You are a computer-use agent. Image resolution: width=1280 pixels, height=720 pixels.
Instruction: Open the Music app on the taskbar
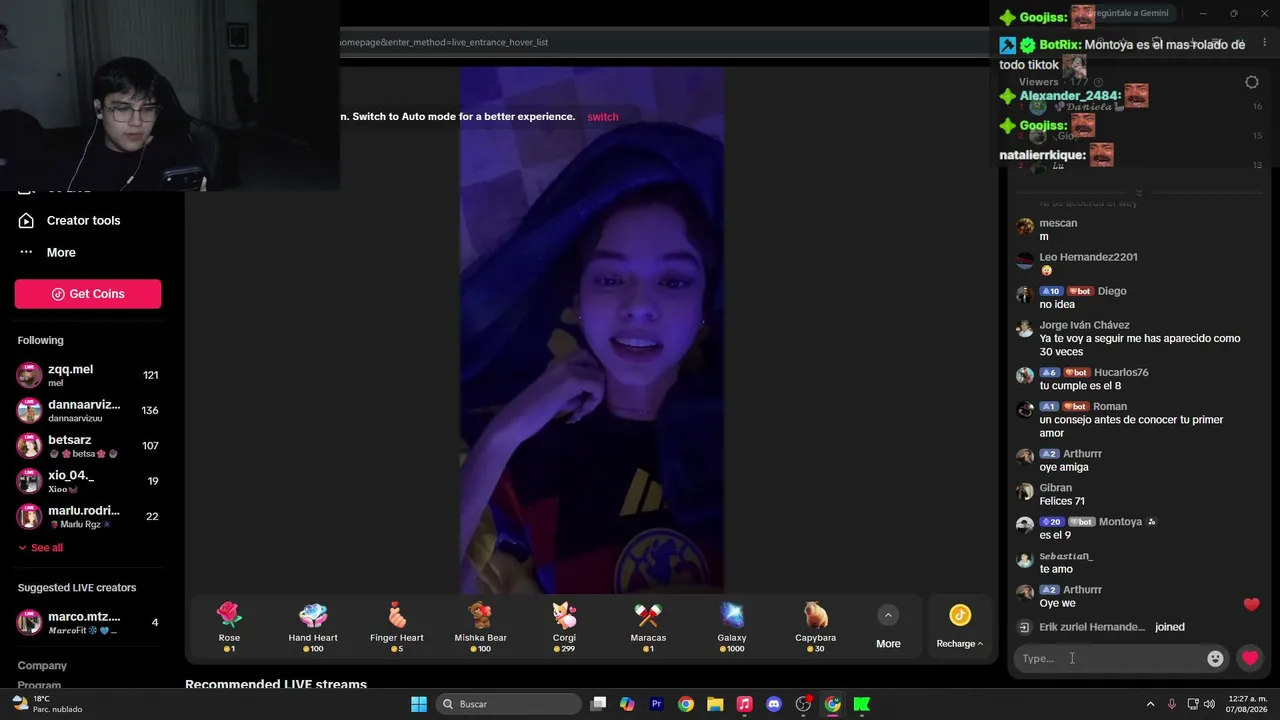(744, 704)
